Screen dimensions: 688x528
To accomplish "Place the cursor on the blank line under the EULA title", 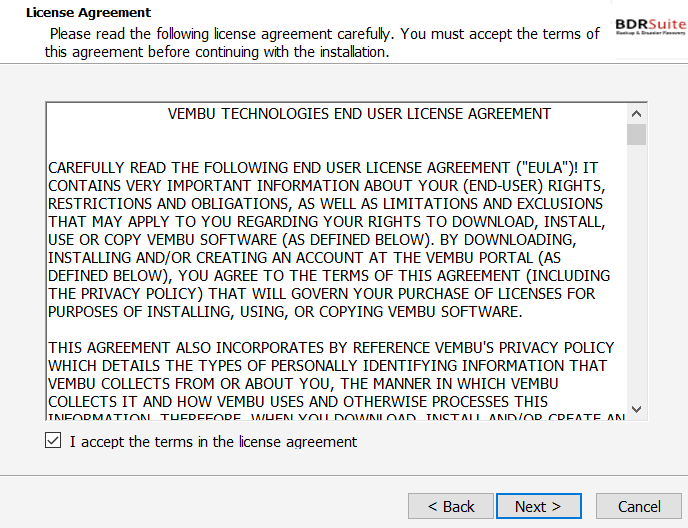I will click(336, 140).
